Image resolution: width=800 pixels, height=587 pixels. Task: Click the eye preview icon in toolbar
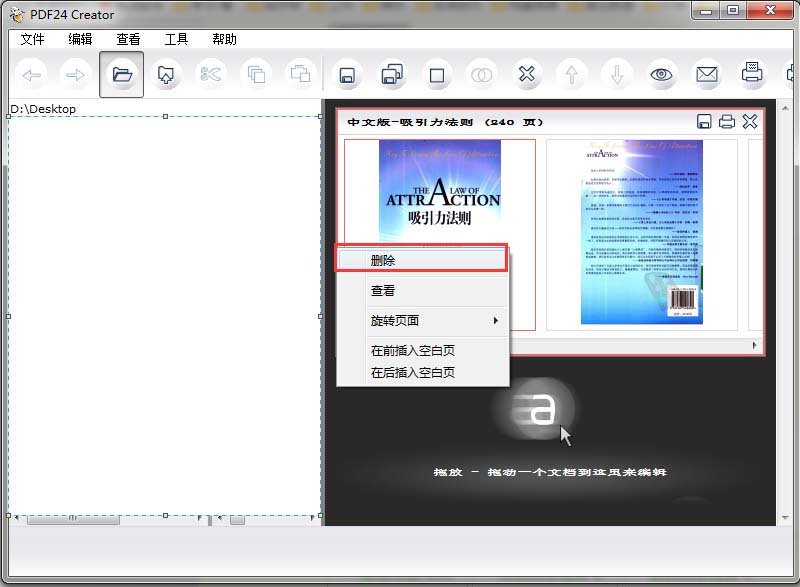pyautogui.click(x=660, y=74)
